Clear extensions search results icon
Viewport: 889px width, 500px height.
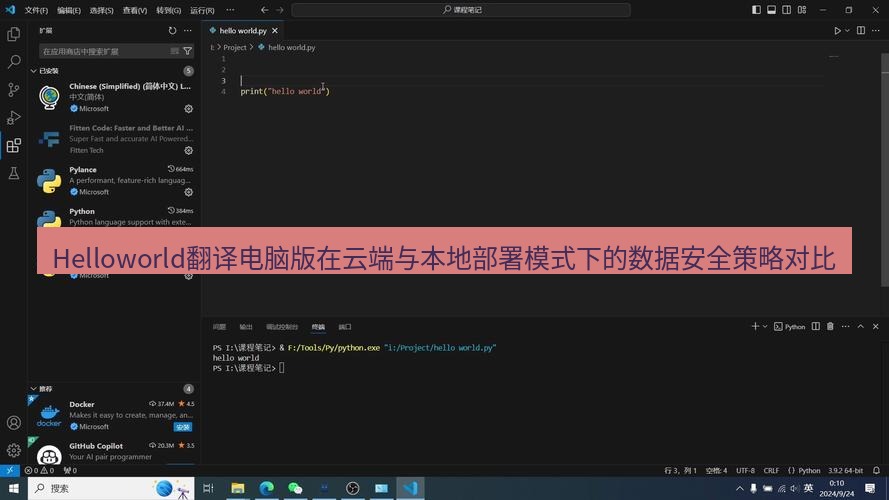pyautogui.click(x=175, y=51)
